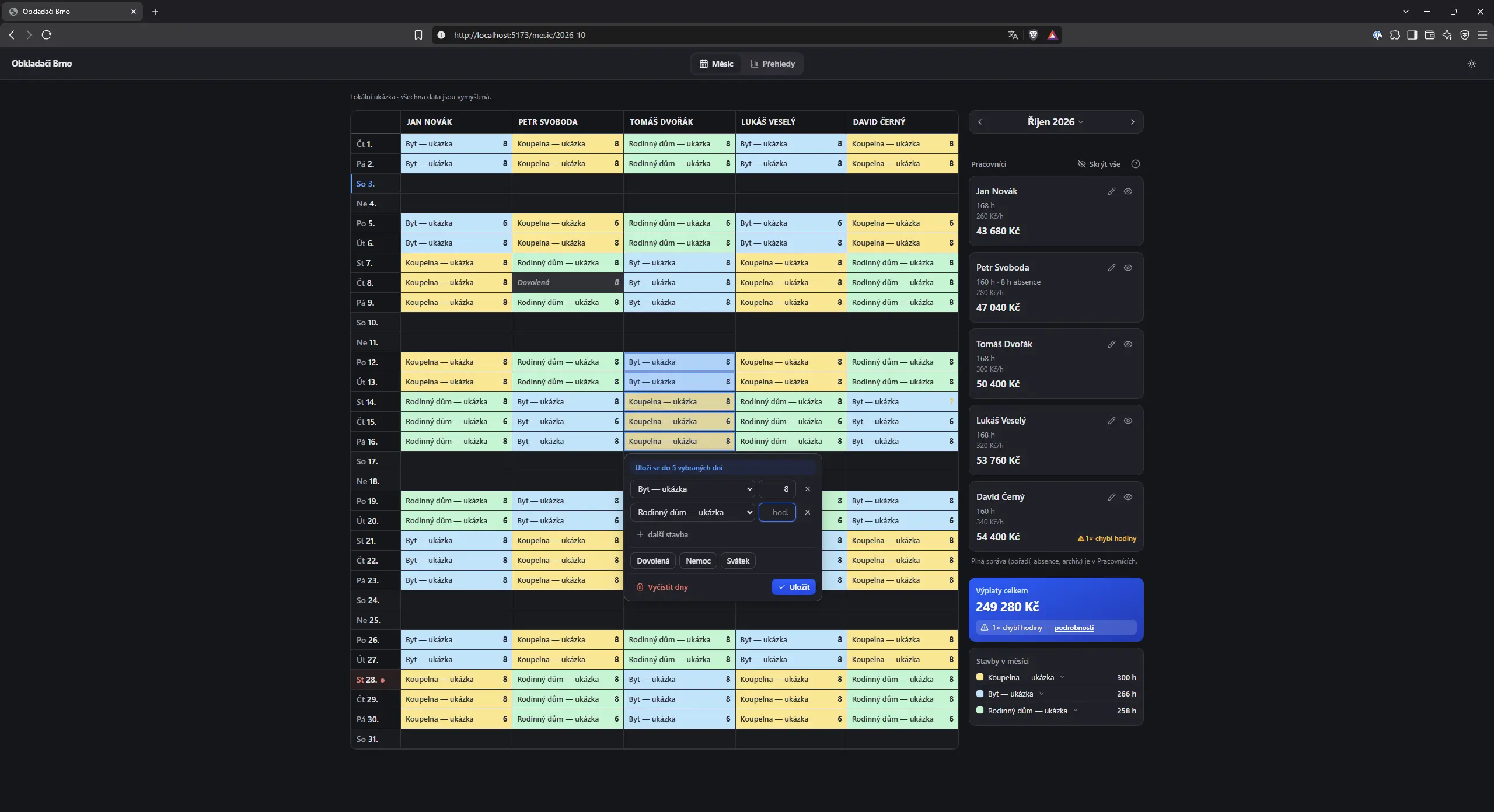Edit Jan Novák with the pencil icon
The image size is (1494, 812).
1111,191
